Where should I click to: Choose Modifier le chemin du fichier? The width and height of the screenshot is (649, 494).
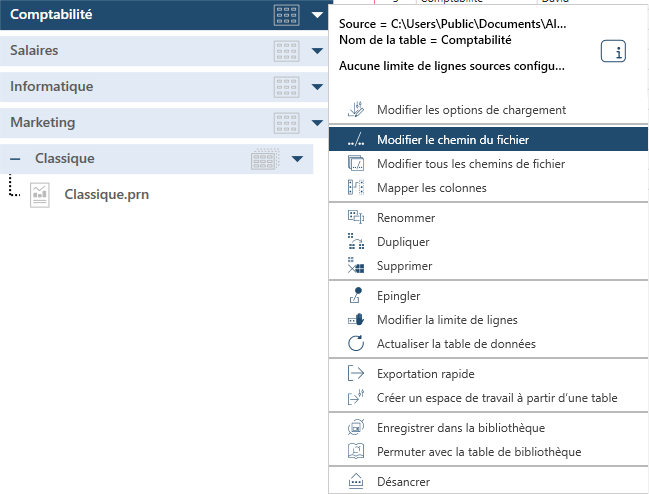(x=453, y=140)
